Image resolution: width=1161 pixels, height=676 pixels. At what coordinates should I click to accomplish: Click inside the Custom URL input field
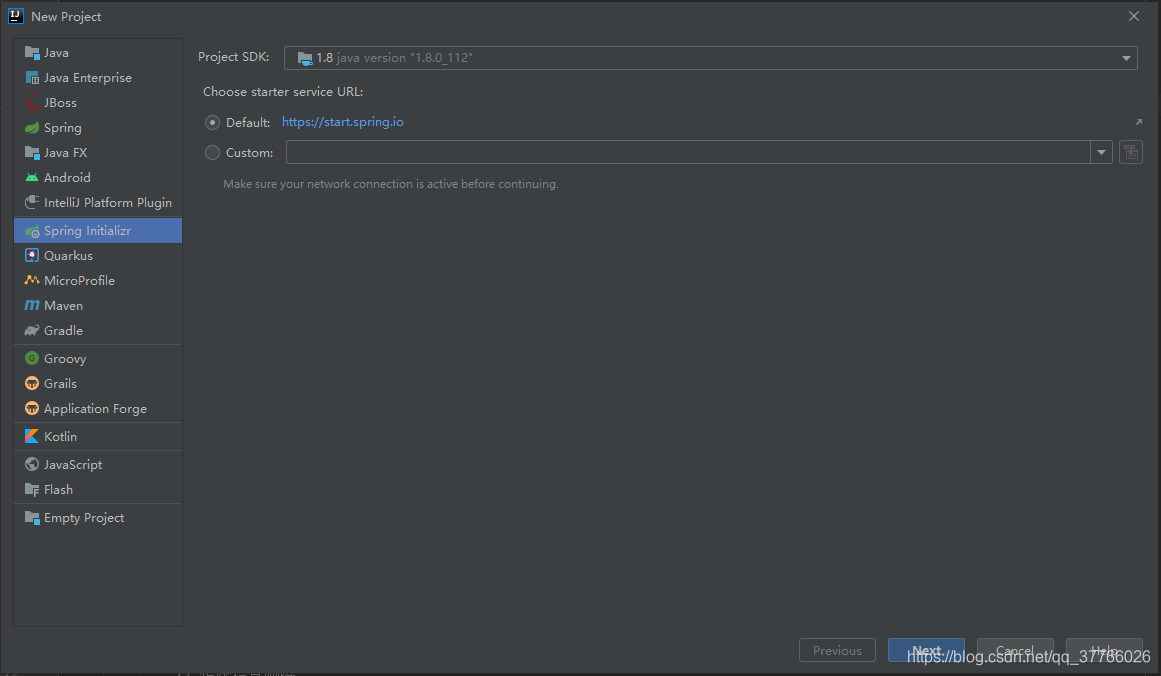[x=690, y=152]
